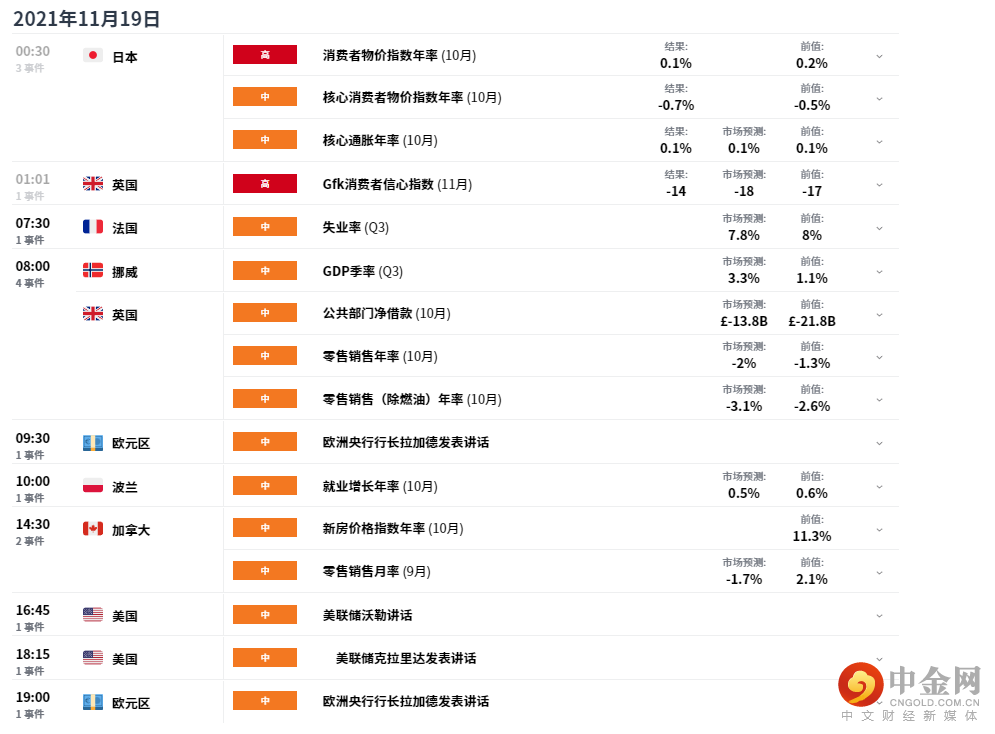Viewport: 995px width, 734px height.
Task: Click the 2021年11月19日 date heading
Action: click(86, 18)
